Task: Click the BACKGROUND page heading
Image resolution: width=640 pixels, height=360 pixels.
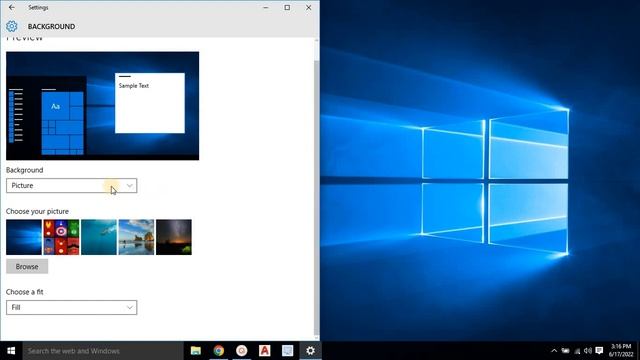Action: click(x=51, y=27)
